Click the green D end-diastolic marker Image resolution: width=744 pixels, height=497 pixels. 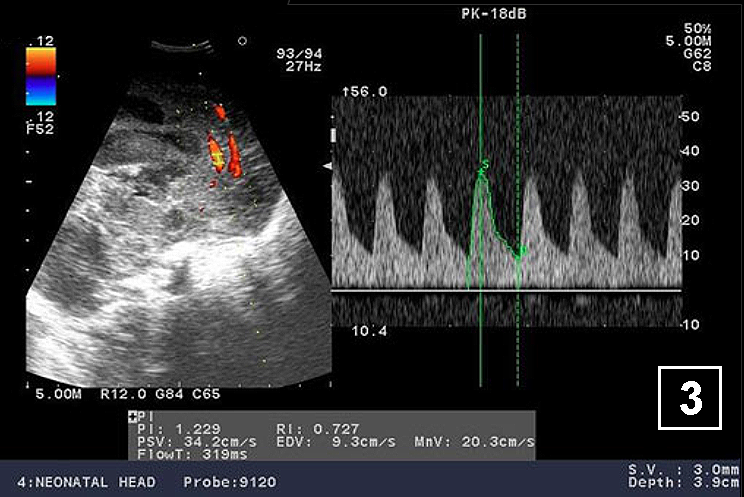point(521,250)
